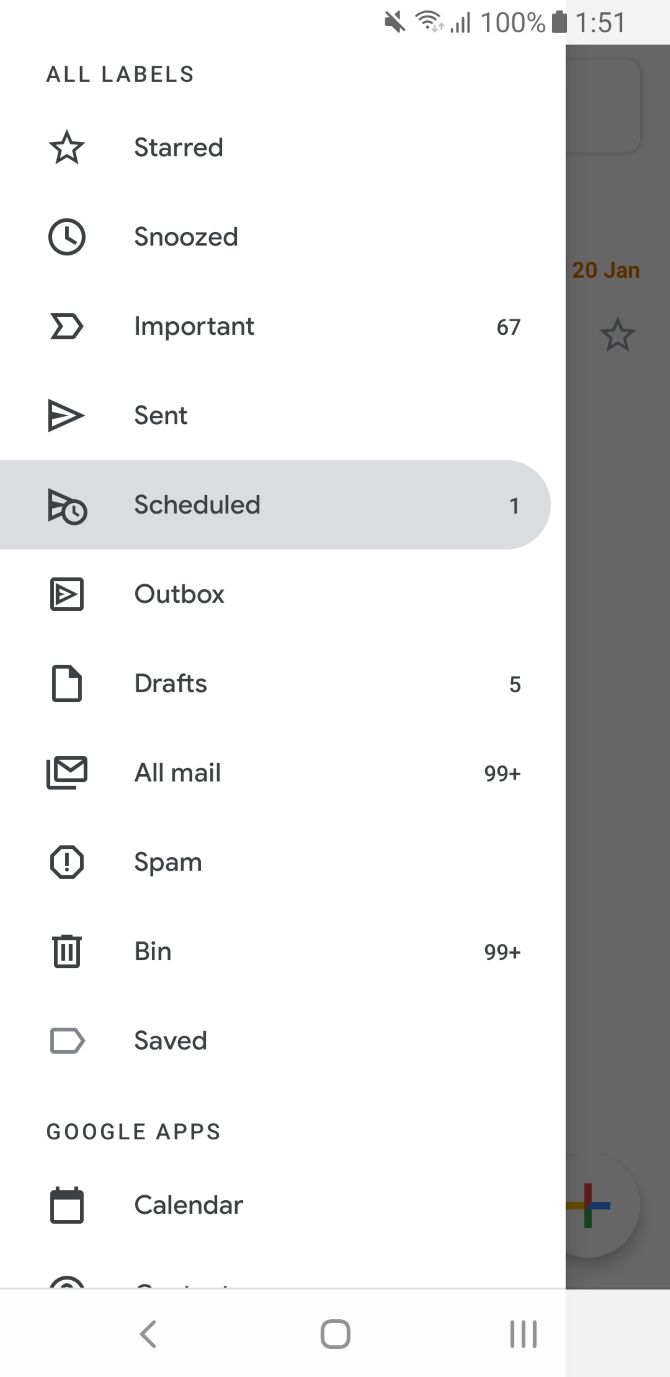Viewport: 670px width, 1377px height.
Task: Open the Saved label tag icon
Action: pos(66,1040)
